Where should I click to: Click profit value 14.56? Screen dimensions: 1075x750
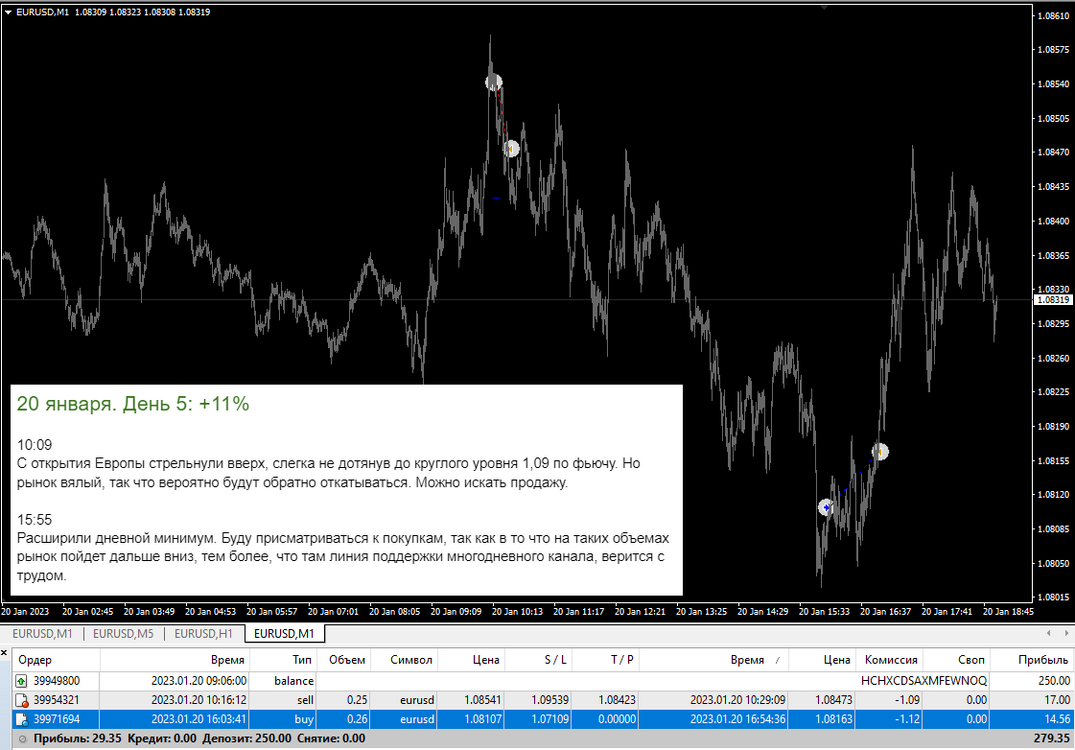[x=1057, y=719]
